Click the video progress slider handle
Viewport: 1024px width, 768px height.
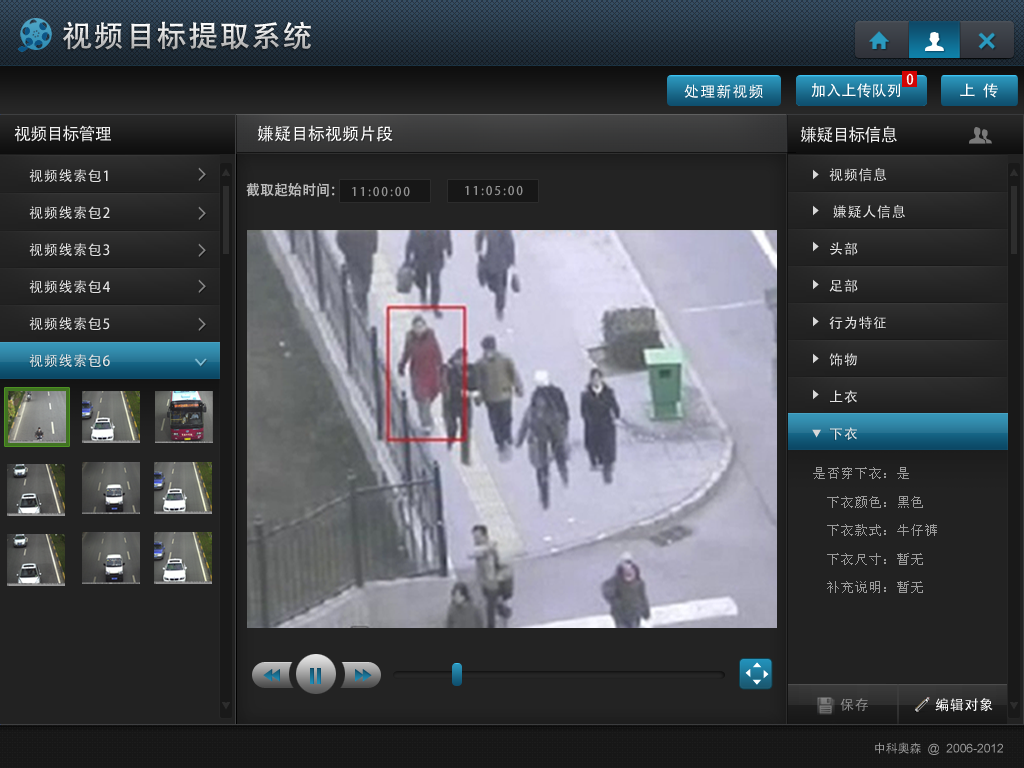tap(457, 674)
